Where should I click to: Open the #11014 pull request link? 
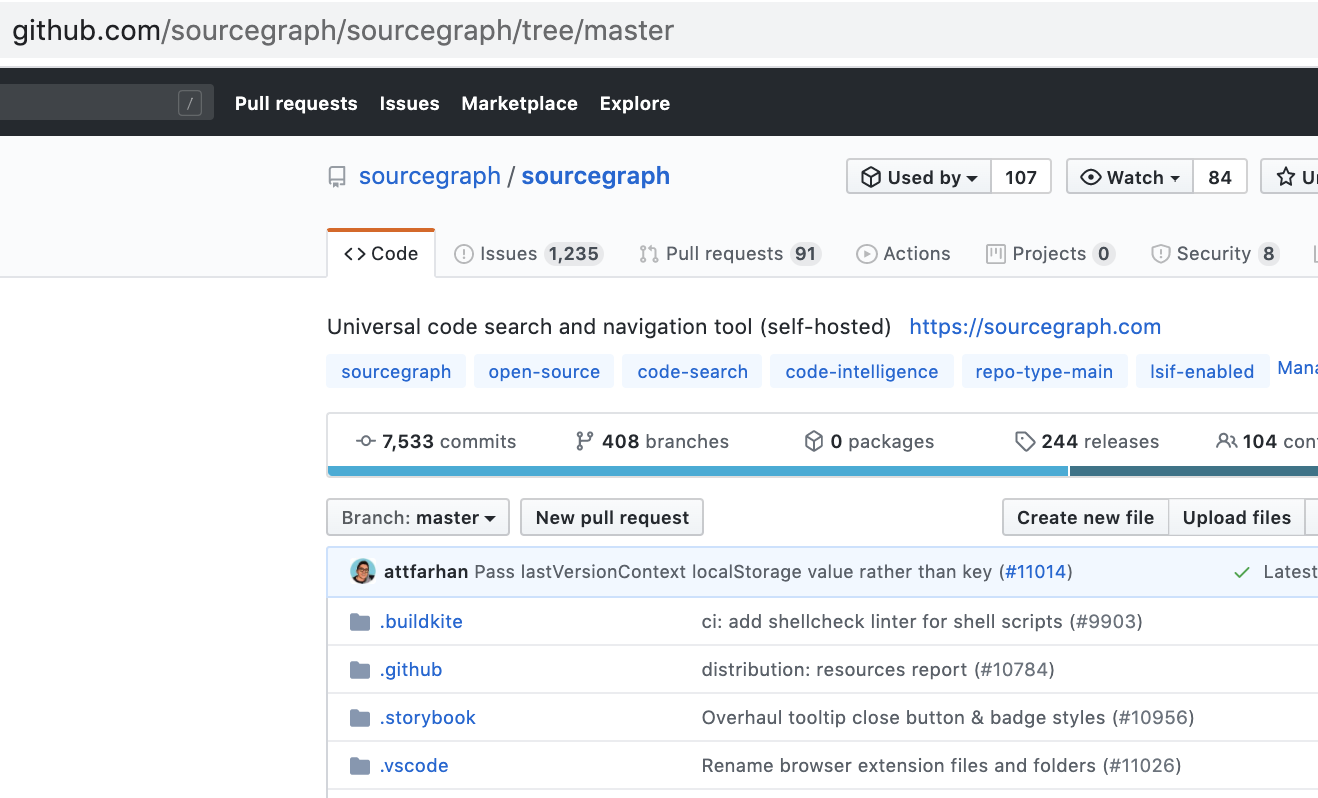pyautogui.click(x=1035, y=572)
